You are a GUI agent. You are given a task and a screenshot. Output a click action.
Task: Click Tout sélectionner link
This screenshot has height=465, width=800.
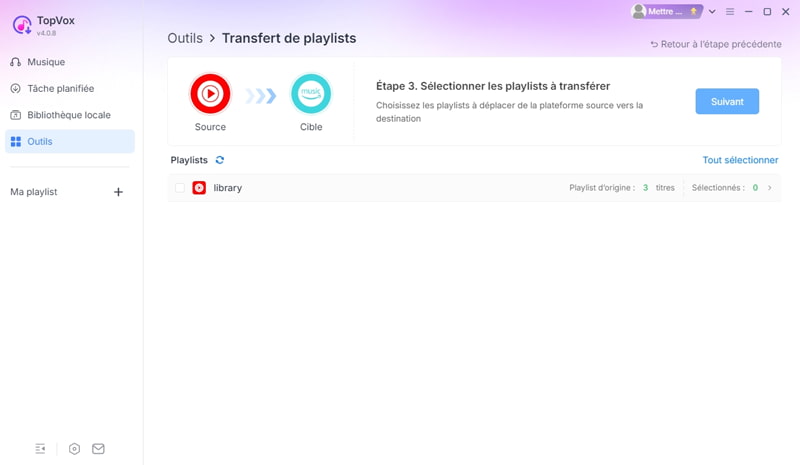pyautogui.click(x=740, y=160)
